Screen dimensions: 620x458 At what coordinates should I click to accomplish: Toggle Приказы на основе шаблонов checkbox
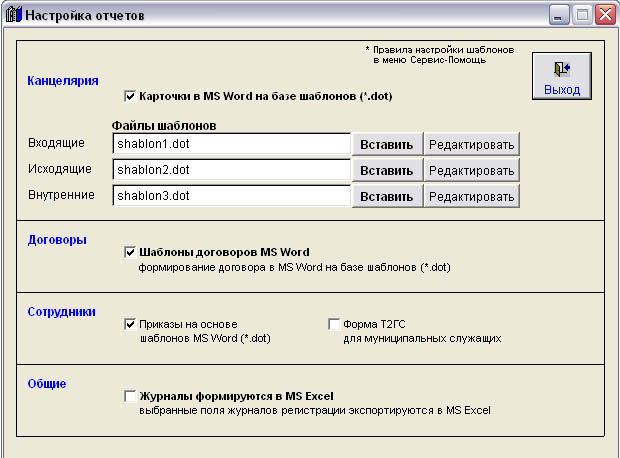130,324
